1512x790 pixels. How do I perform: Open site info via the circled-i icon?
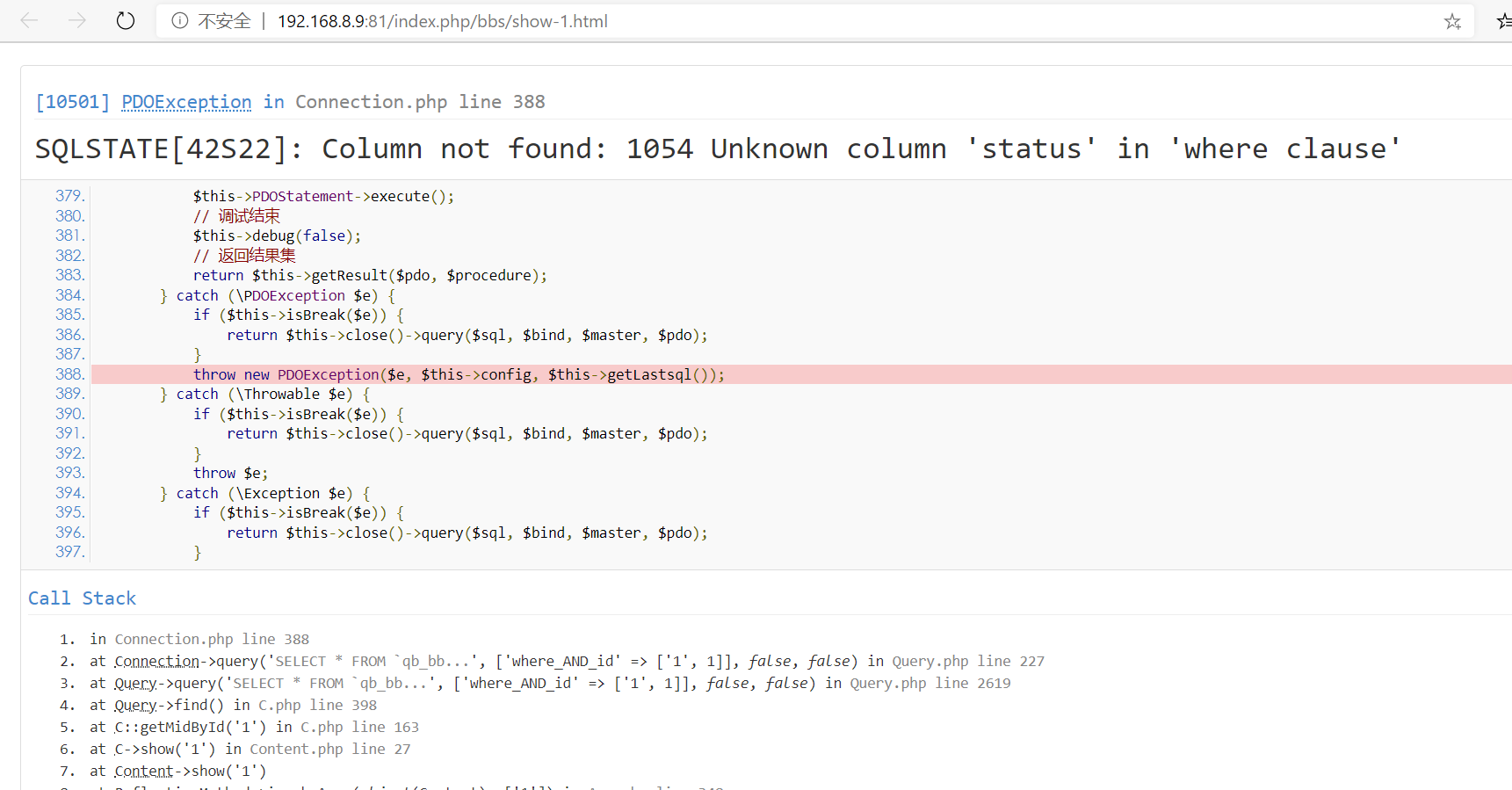pyautogui.click(x=180, y=21)
